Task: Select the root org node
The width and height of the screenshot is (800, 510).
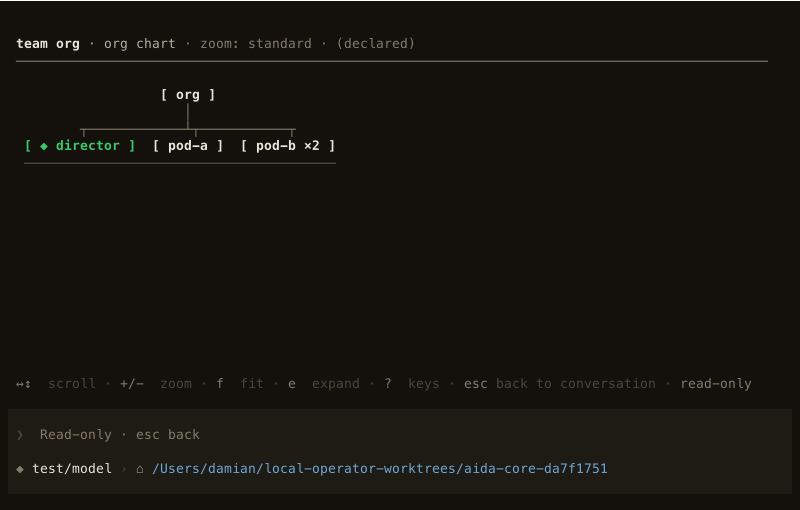Action: point(188,95)
